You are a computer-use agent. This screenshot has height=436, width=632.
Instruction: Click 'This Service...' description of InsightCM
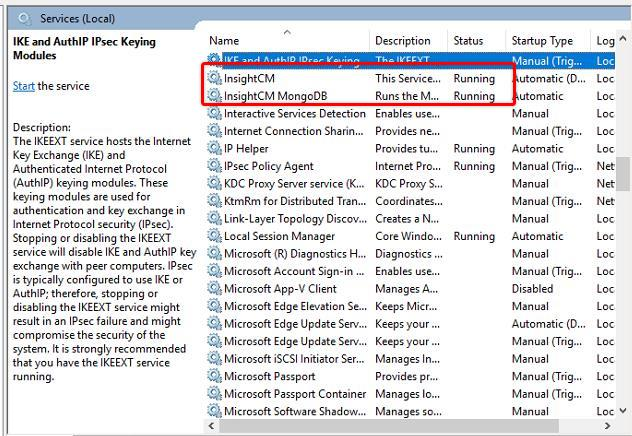[x=408, y=78]
